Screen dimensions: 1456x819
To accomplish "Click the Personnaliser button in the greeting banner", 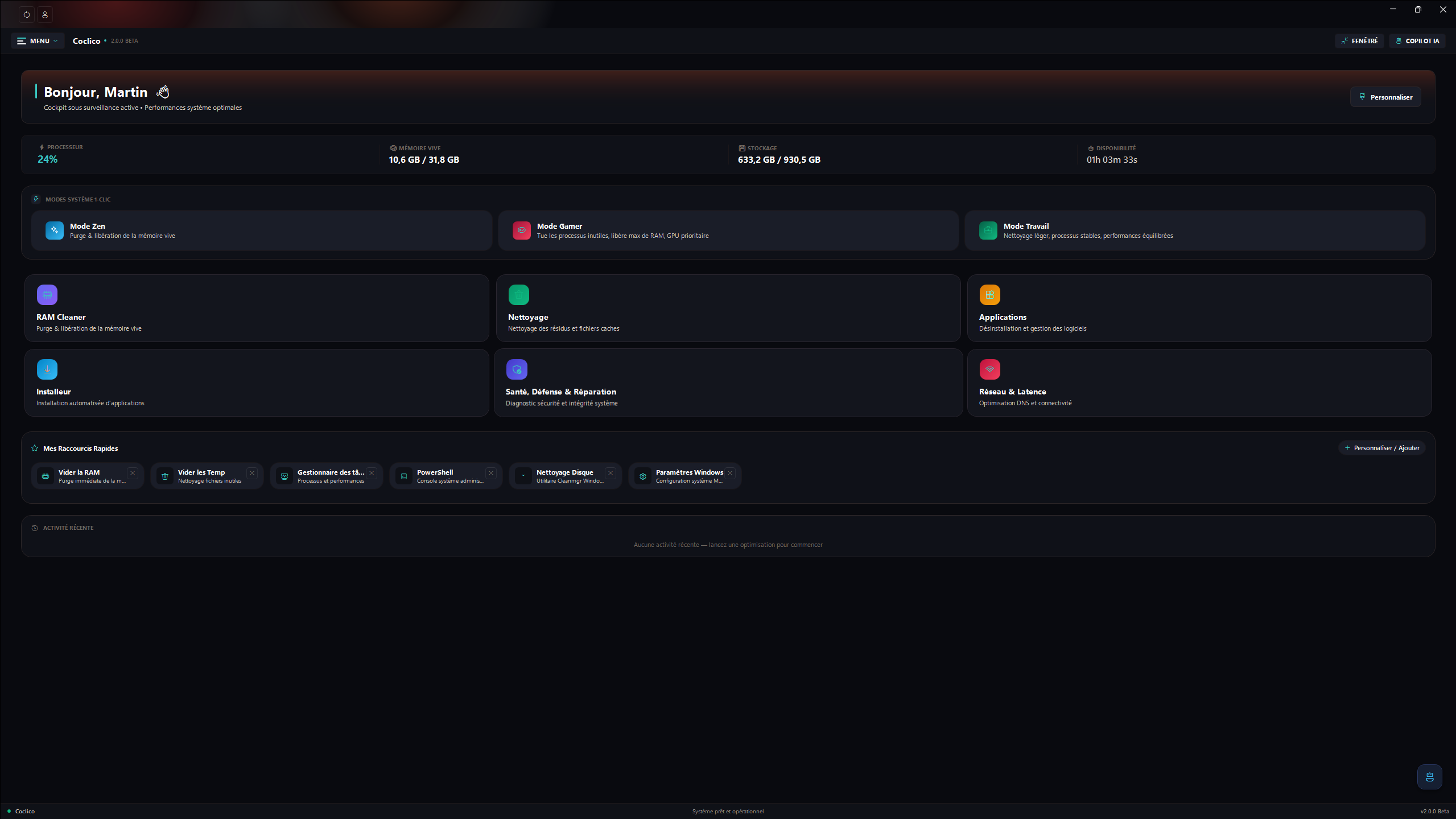I will point(1385,97).
